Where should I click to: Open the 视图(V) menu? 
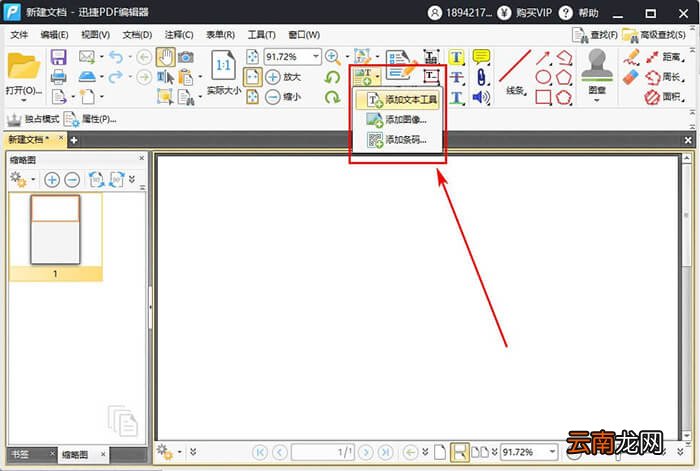point(95,35)
